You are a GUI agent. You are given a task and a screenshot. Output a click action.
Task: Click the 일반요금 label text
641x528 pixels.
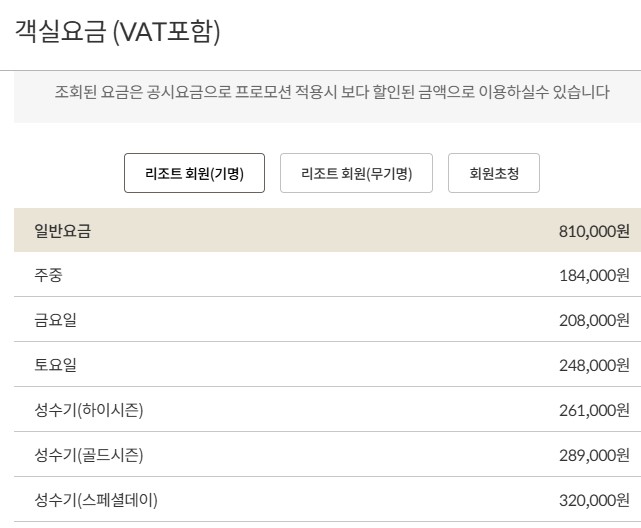click(62, 231)
